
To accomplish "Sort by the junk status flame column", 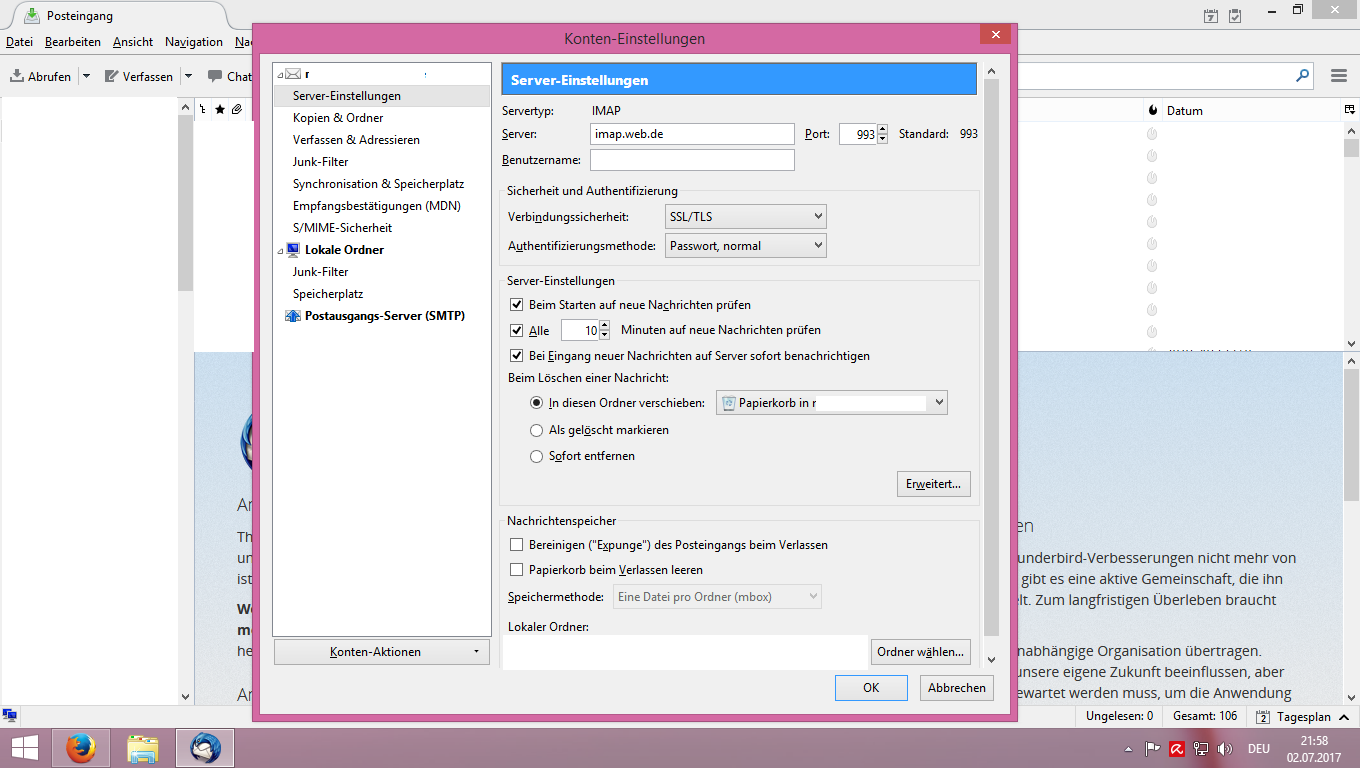I will [x=1152, y=110].
